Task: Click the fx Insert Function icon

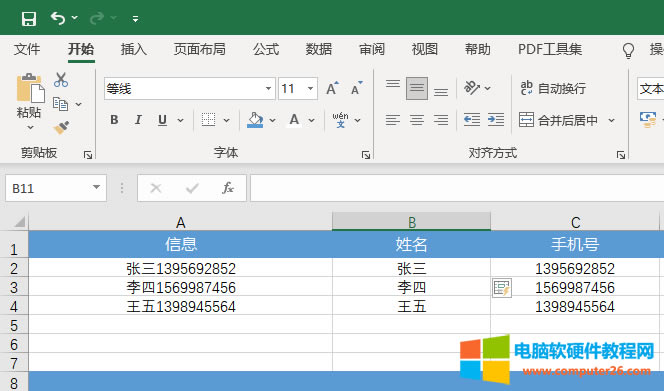Action: 228,188
